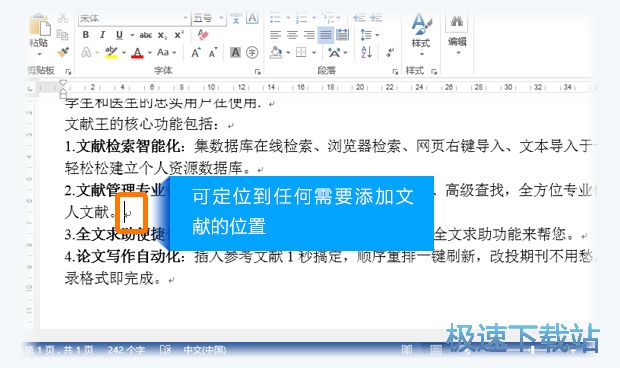Screen dimensions: 620x368
Task: Apply the yellow text highlight color
Action: point(112,52)
